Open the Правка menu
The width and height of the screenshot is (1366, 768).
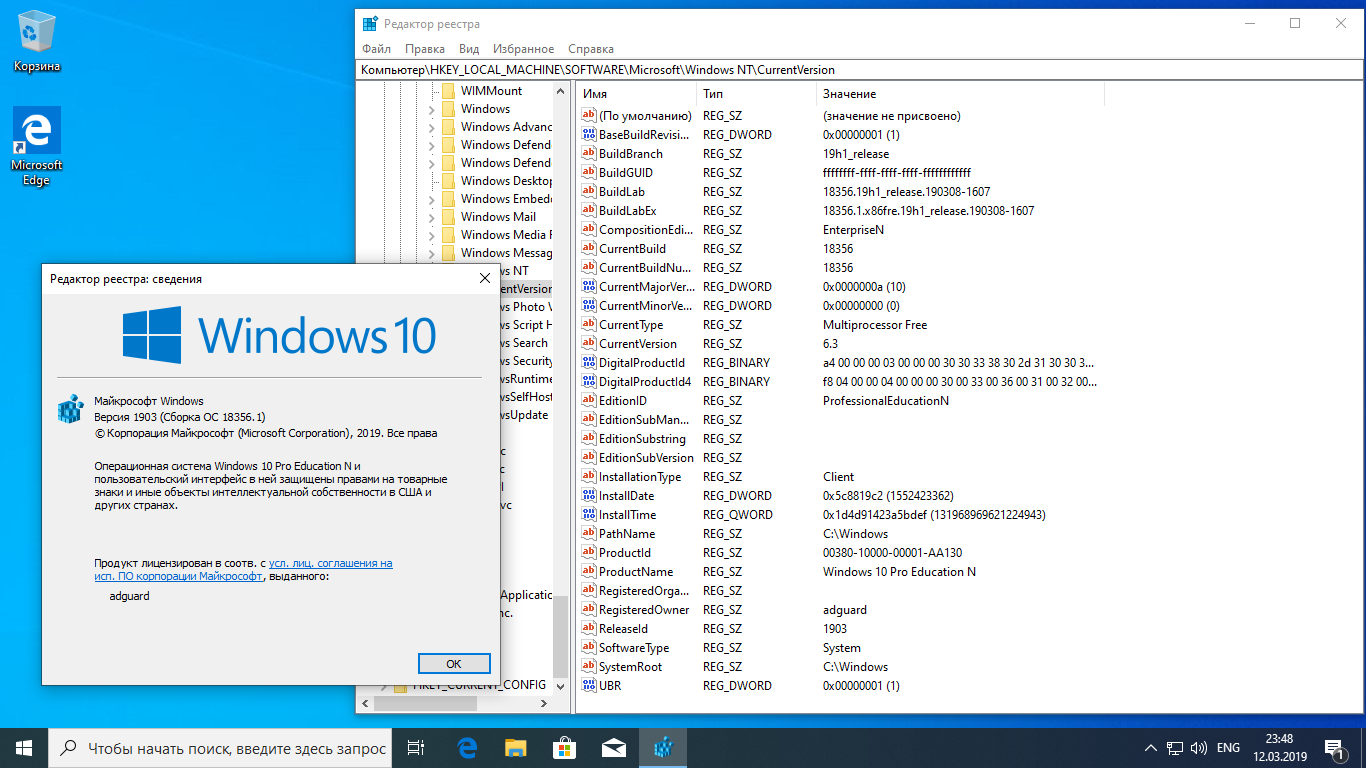[x=425, y=49]
